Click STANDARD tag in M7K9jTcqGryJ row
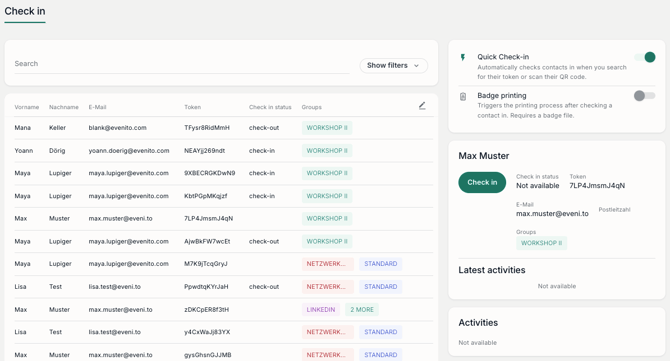Viewport: 670px width, 361px height. pos(380,264)
